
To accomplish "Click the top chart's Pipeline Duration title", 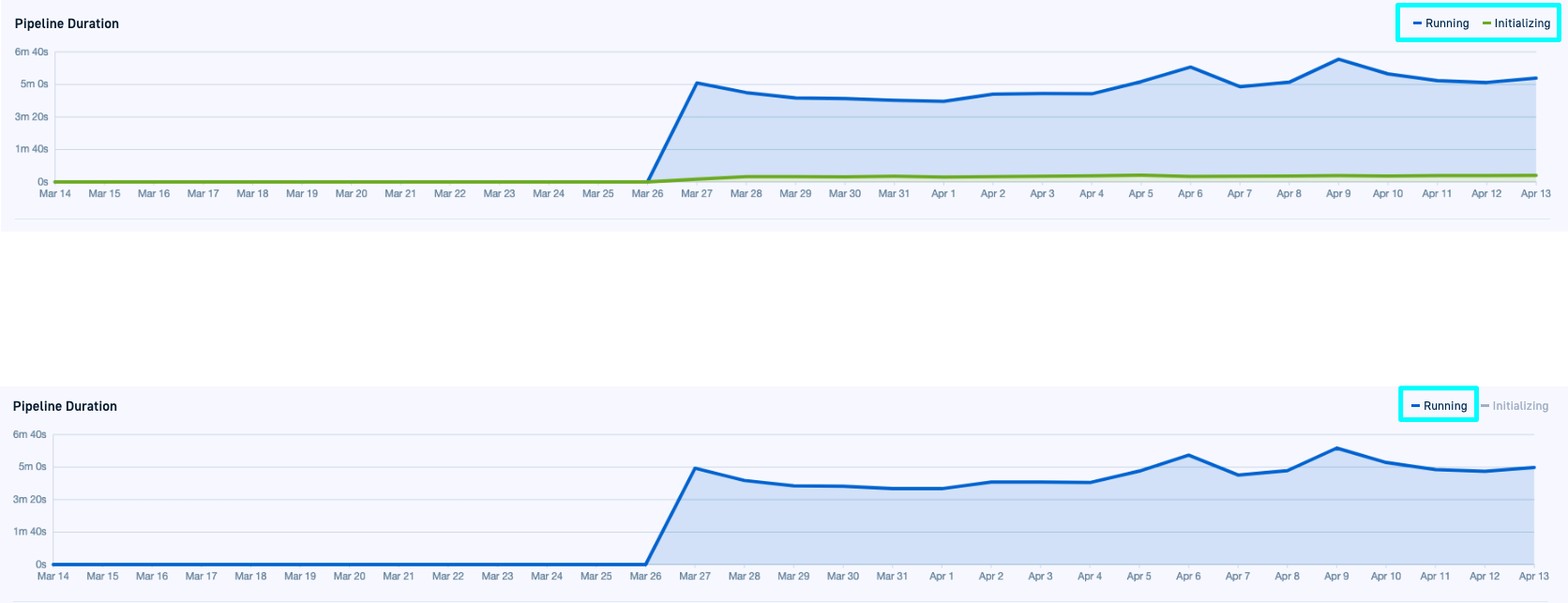I will click(x=67, y=23).
